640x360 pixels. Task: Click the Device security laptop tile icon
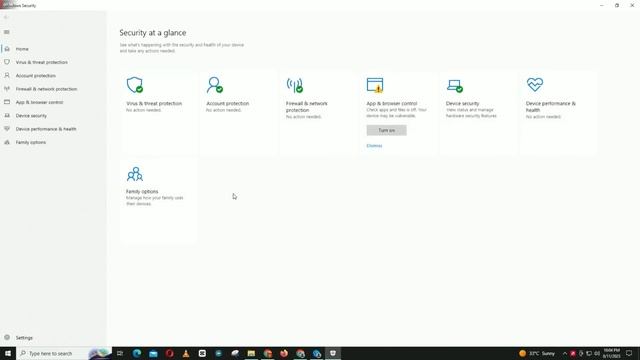click(x=455, y=86)
